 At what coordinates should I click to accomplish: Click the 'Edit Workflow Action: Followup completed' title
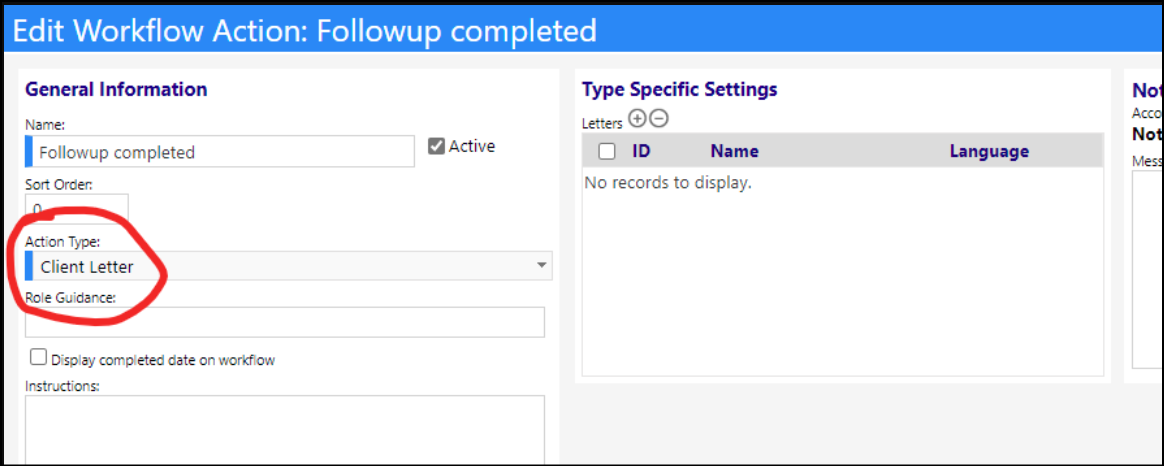tap(304, 31)
